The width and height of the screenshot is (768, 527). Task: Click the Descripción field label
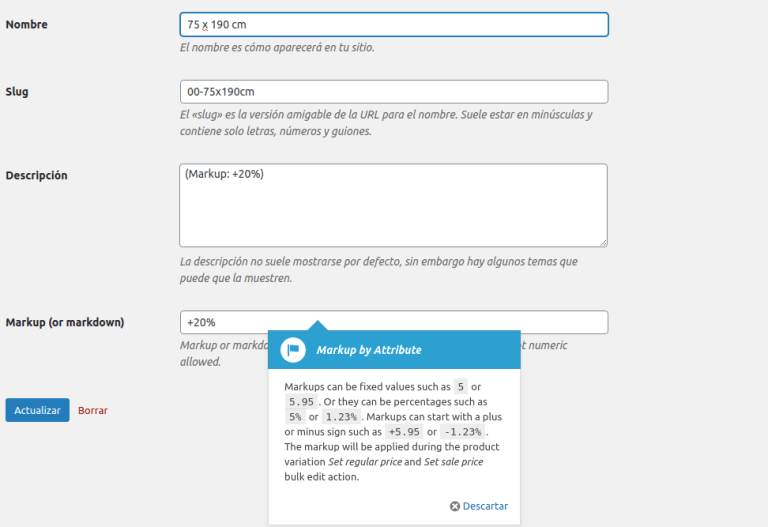pyautogui.click(x=37, y=175)
